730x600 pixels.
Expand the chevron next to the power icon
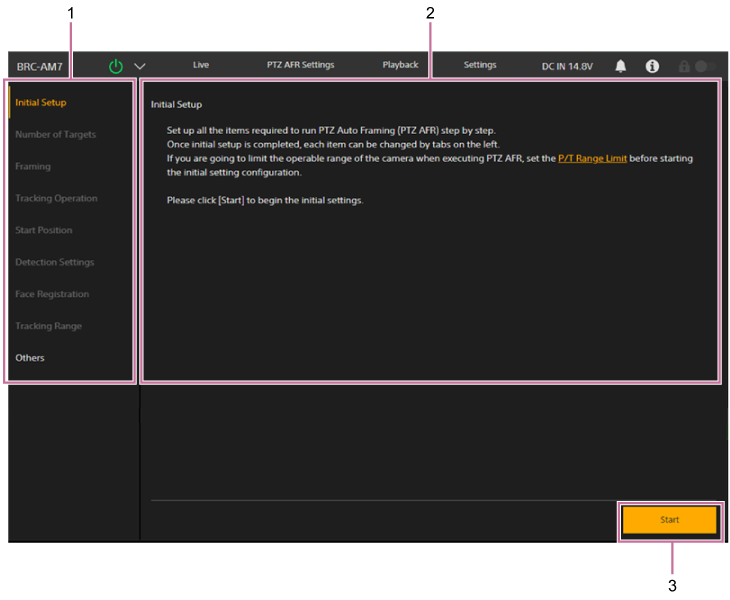(140, 66)
